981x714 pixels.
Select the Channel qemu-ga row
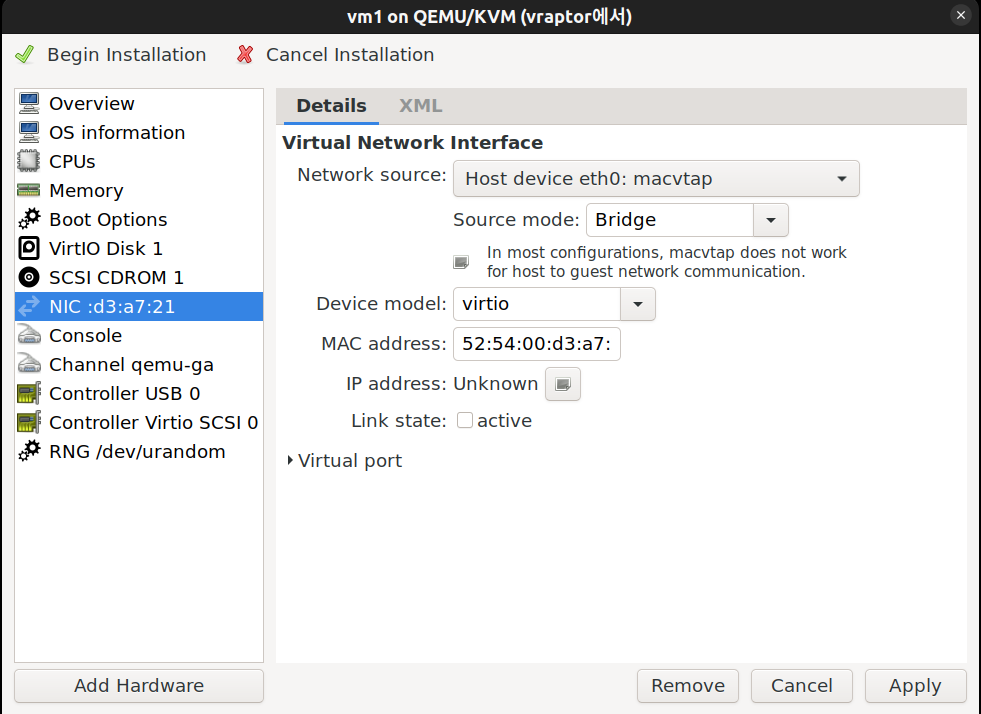[x=139, y=364]
